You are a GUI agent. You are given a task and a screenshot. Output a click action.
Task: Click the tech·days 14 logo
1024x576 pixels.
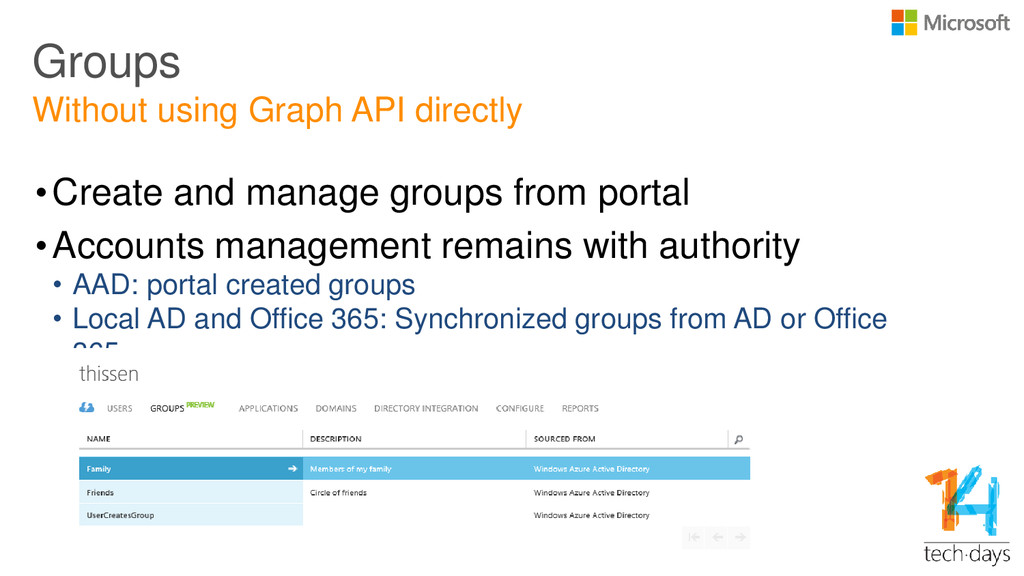click(967, 515)
